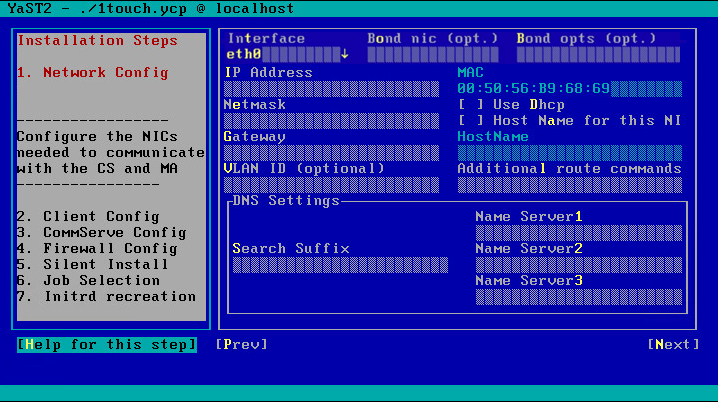Click the Name Server2 input field
The image size is (718, 402).
tap(578, 264)
